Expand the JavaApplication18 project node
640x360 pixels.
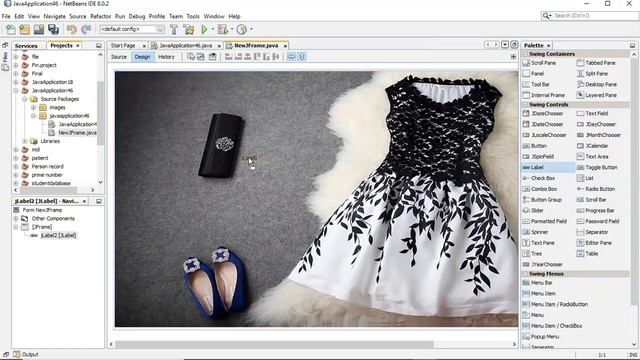(16, 82)
